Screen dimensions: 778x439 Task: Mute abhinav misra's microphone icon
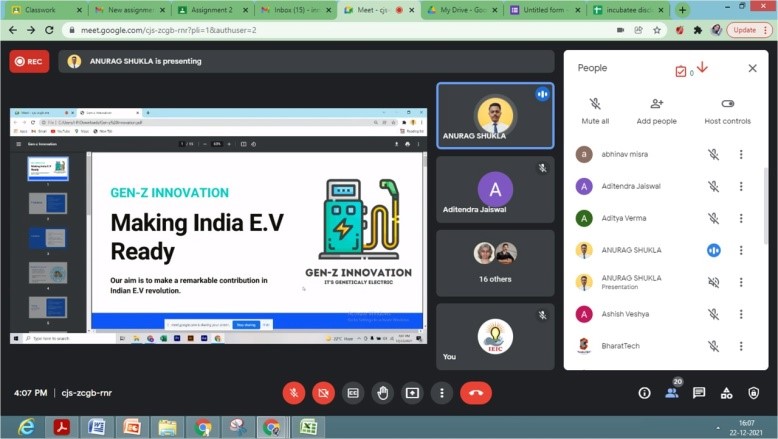(713, 154)
